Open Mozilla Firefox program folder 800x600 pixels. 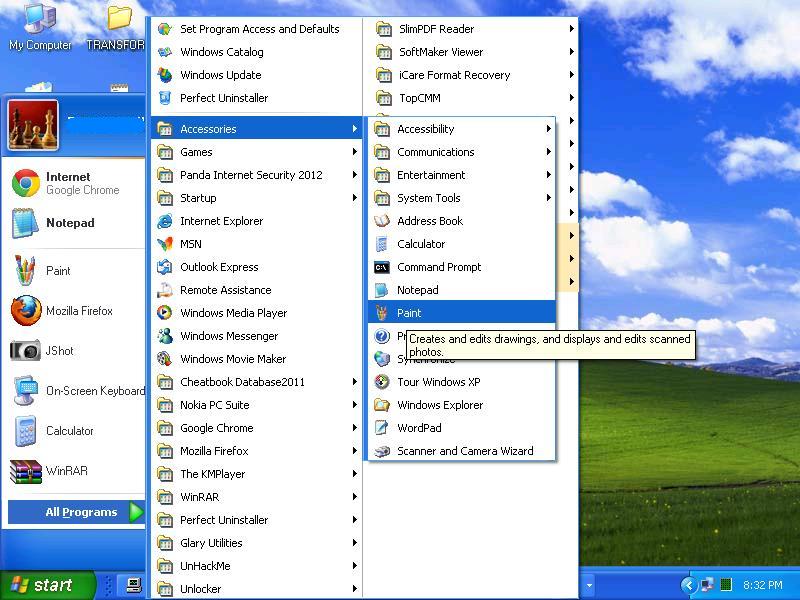pyautogui.click(x=257, y=451)
